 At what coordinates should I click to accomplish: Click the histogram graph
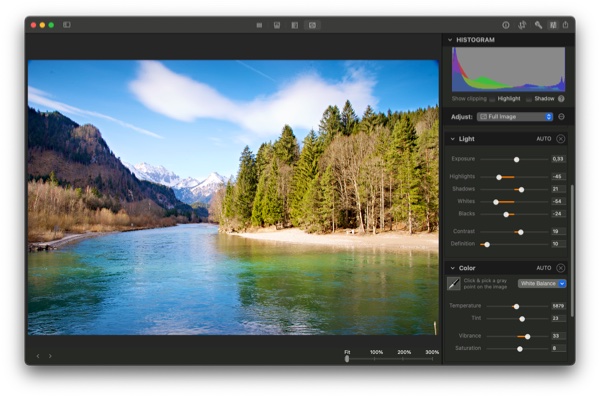pos(508,69)
